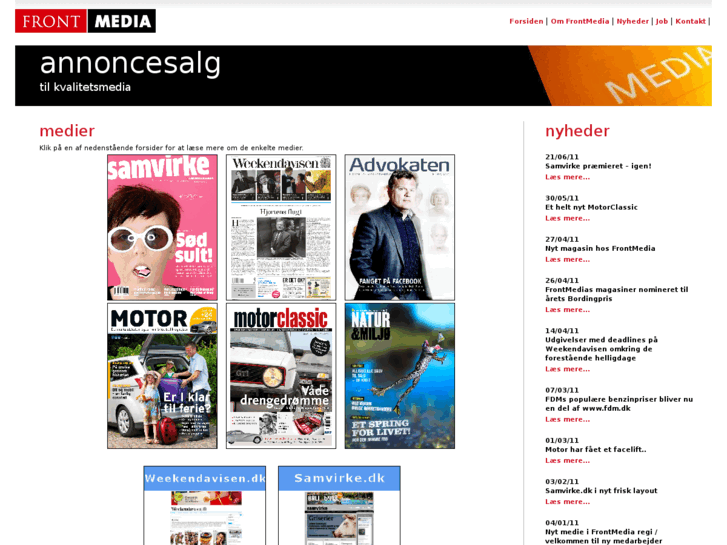
Task: Open Nyheder in the top menu
Action: pyautogui.click(x=632, y=21)
